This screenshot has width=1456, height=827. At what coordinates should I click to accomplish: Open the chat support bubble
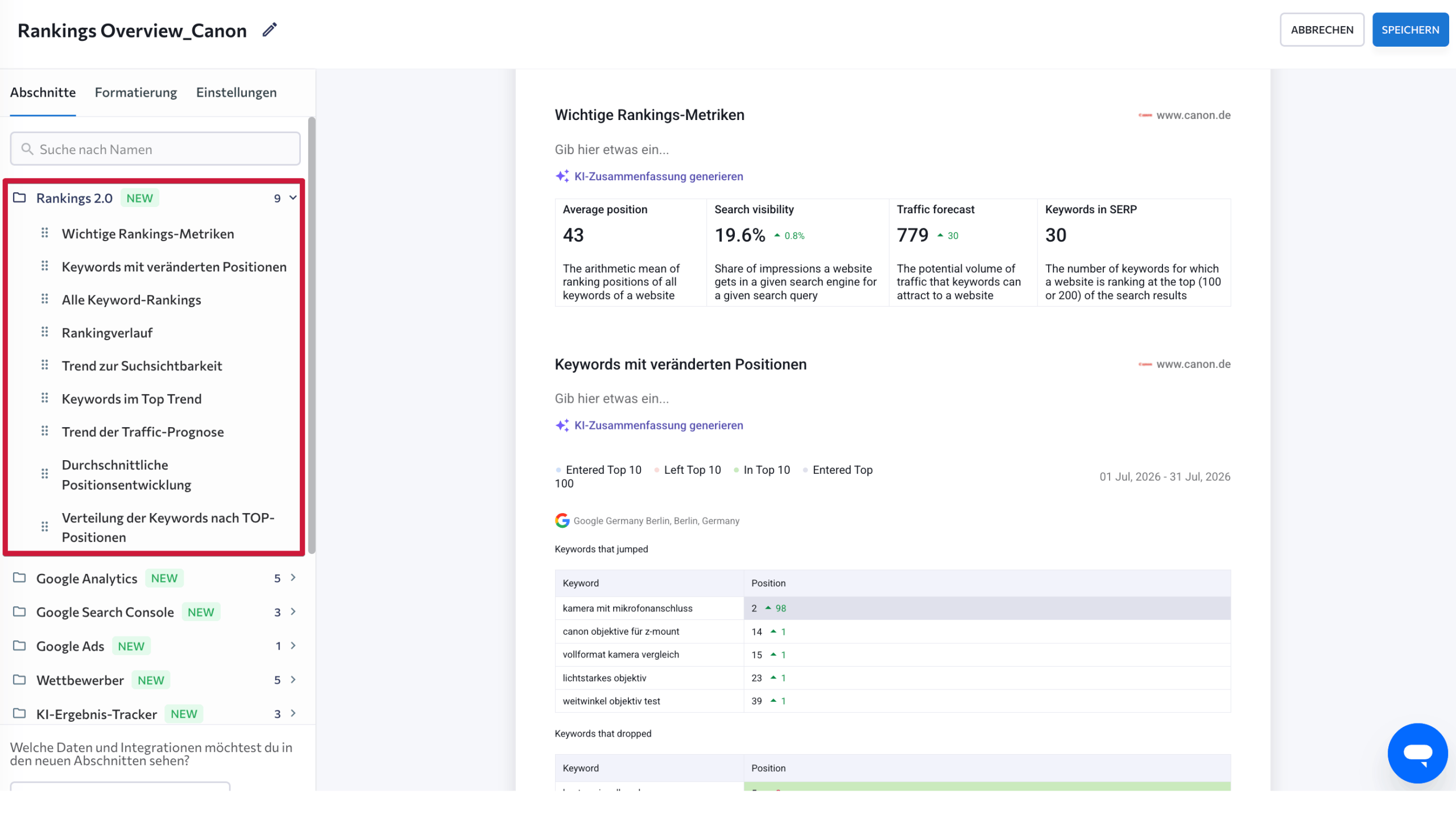pyautogui.click(x=1417, y=753)
